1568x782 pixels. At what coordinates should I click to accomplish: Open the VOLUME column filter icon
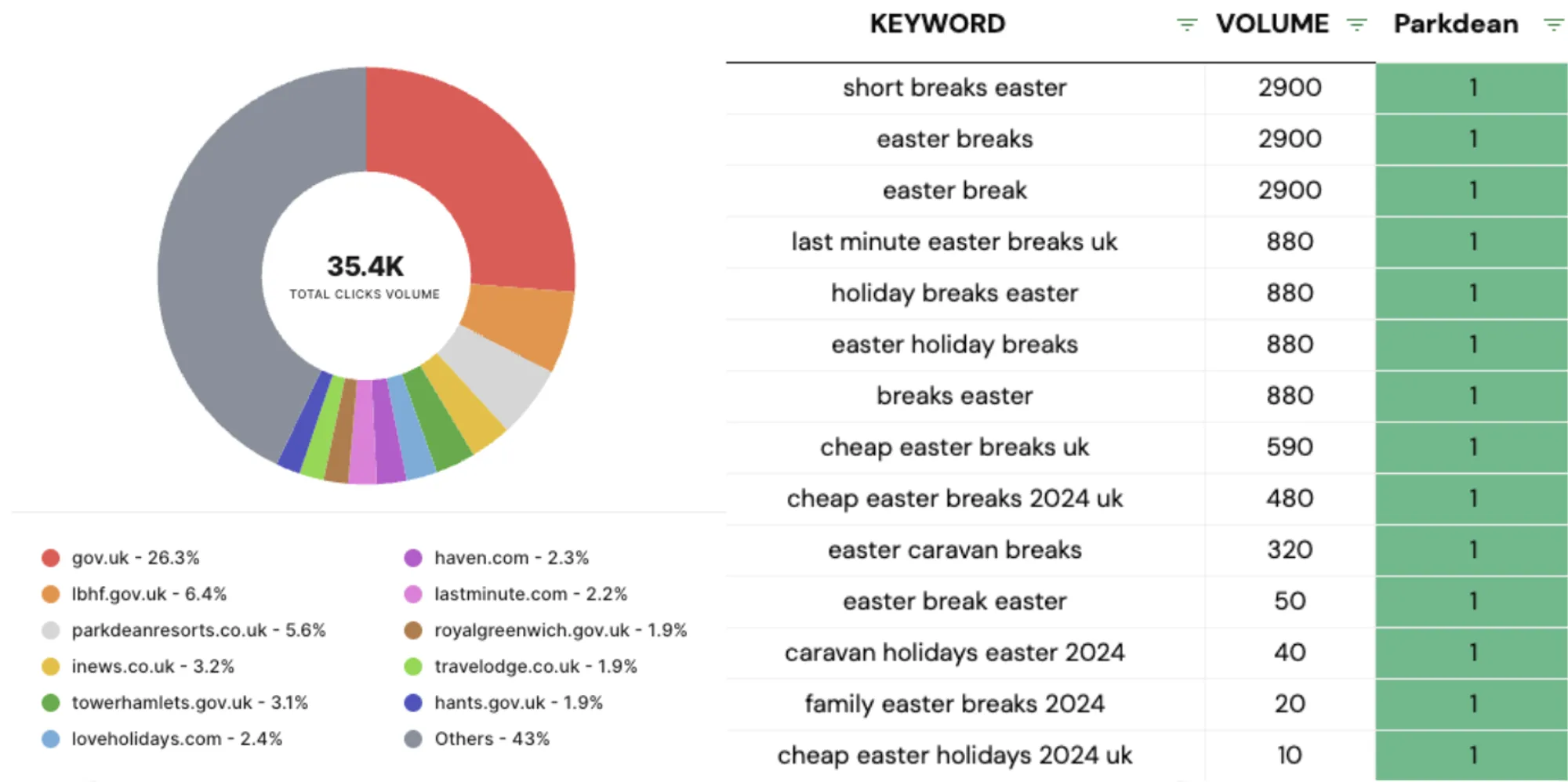[1356, 25]
